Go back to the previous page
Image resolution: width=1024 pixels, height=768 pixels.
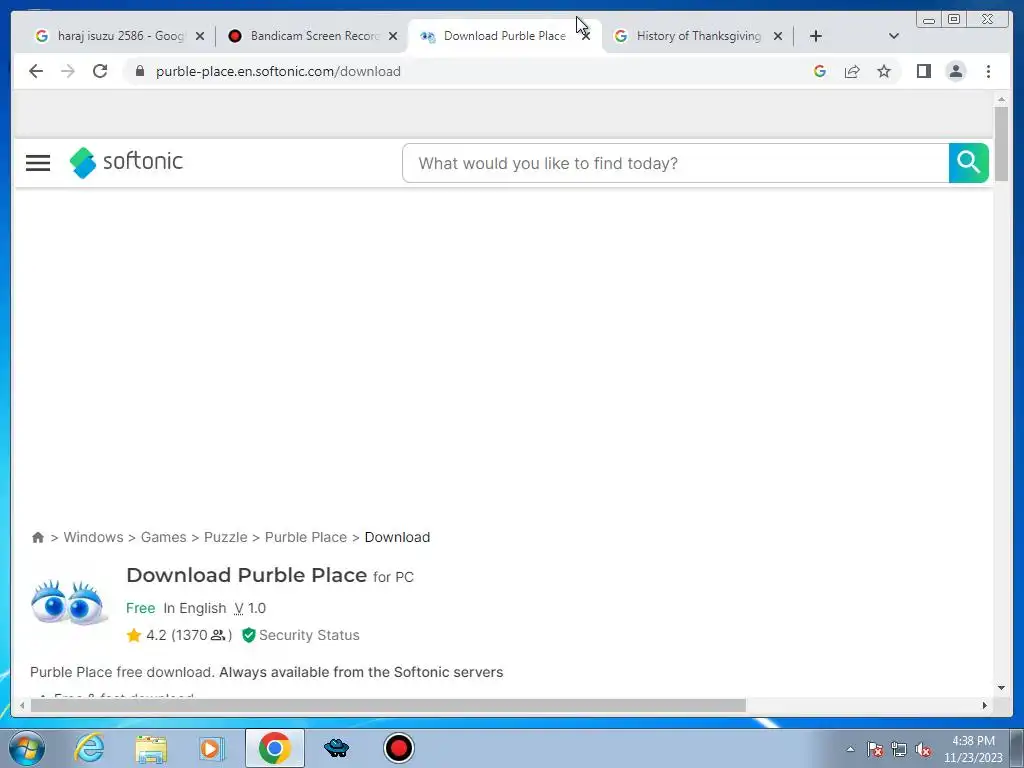[x=36, y=71]
